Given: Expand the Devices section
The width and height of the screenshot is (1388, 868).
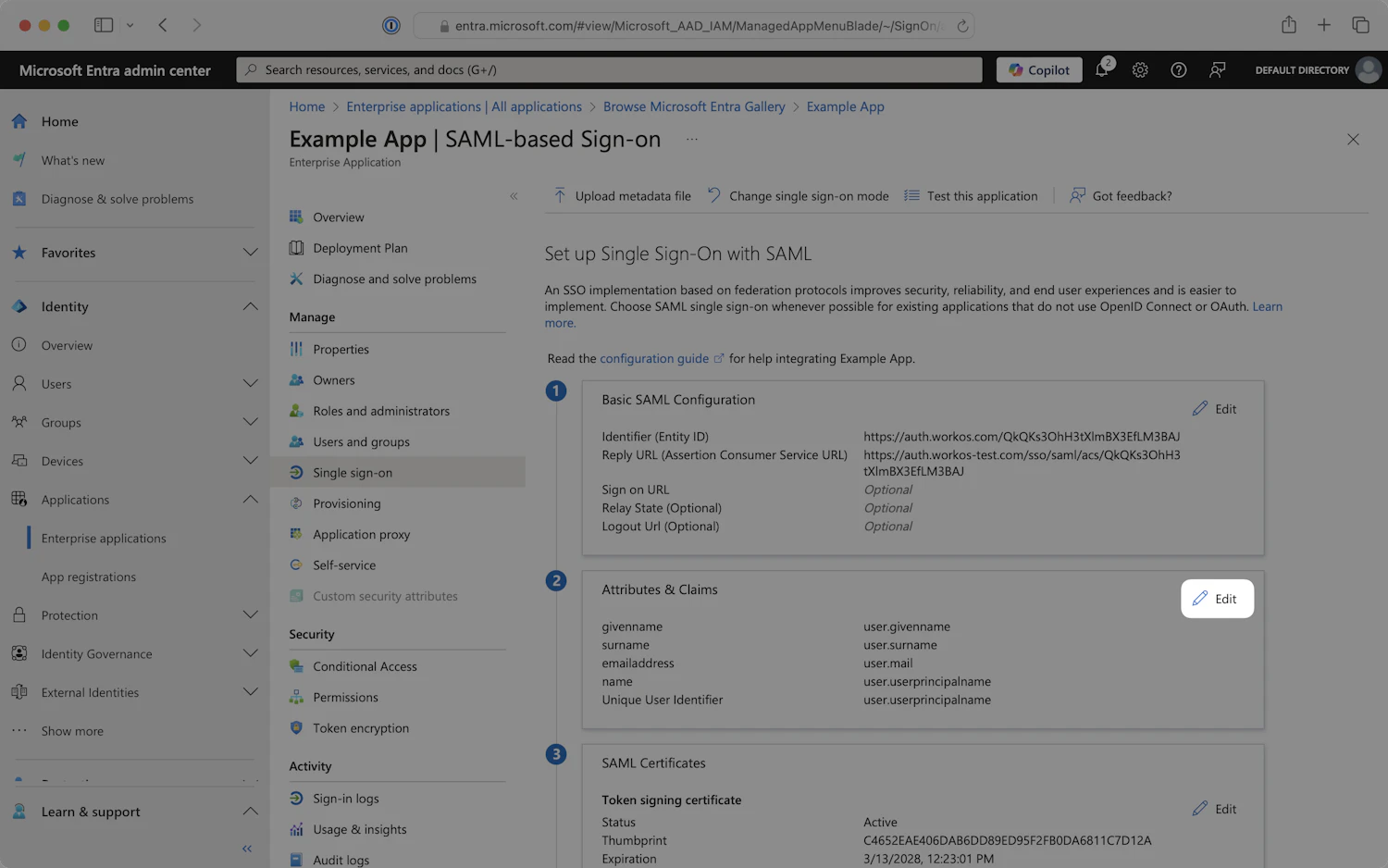Looking at the screenshot, I should pos(250,461).
